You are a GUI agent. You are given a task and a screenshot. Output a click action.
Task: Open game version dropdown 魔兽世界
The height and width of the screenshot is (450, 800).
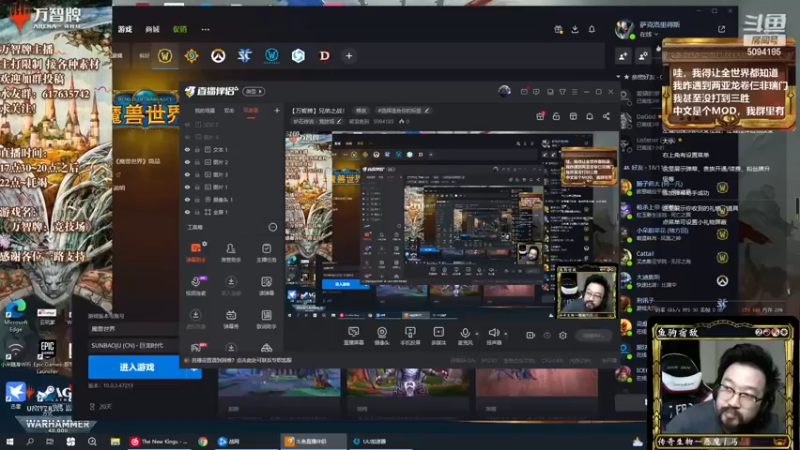click(134, 329)
